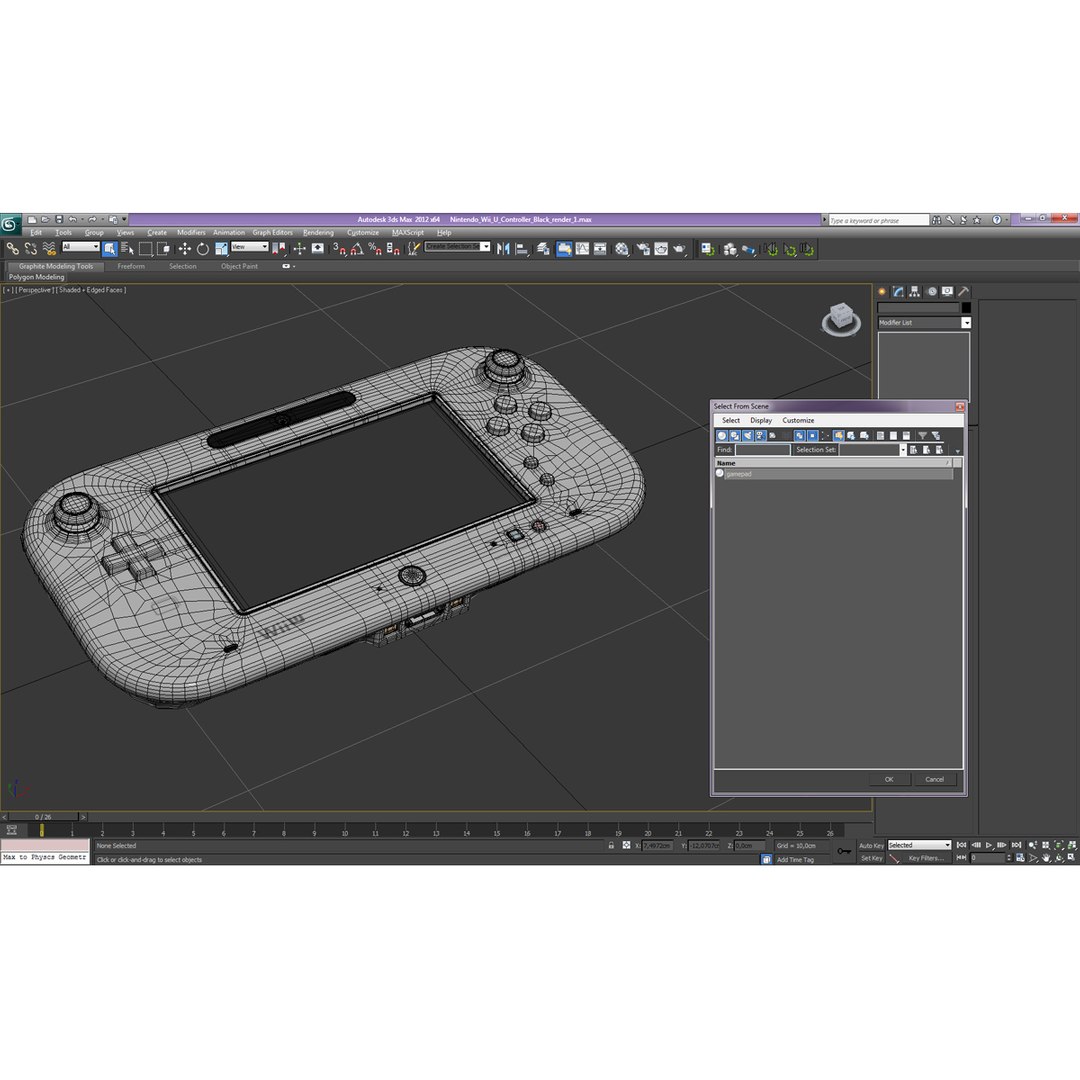Open the Create command panel tab

pyautogui.click(x=882, y=291)
